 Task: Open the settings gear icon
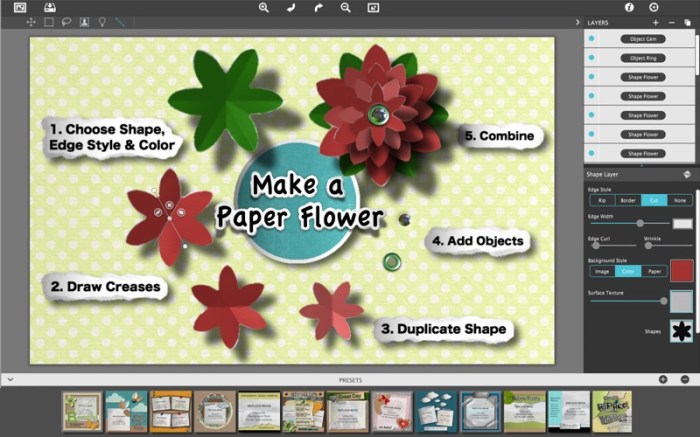click(654, 7)
